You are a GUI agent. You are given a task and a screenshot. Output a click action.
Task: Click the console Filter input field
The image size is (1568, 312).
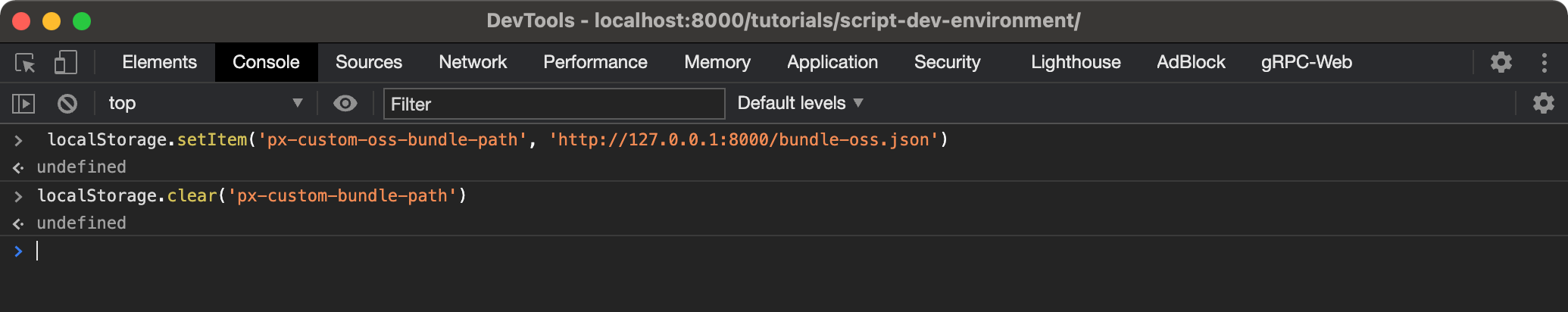(x=554, y=104)
